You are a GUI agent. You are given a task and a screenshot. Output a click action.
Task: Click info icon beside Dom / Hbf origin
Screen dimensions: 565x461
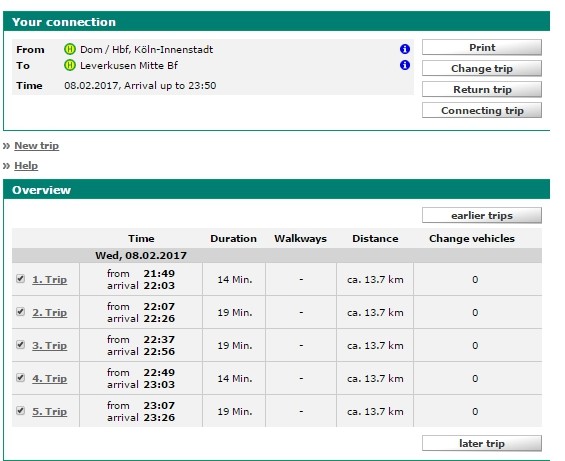coord(405,49)
